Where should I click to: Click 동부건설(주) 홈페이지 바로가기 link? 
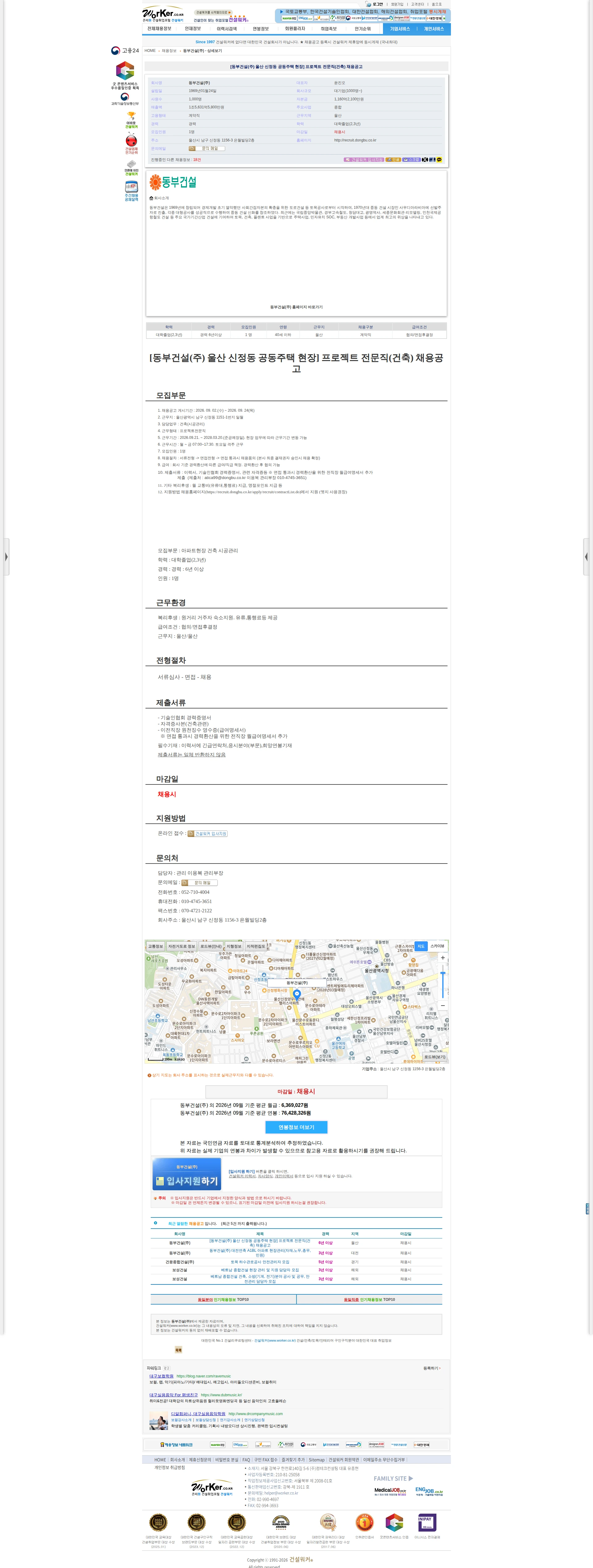coord(296,307)
